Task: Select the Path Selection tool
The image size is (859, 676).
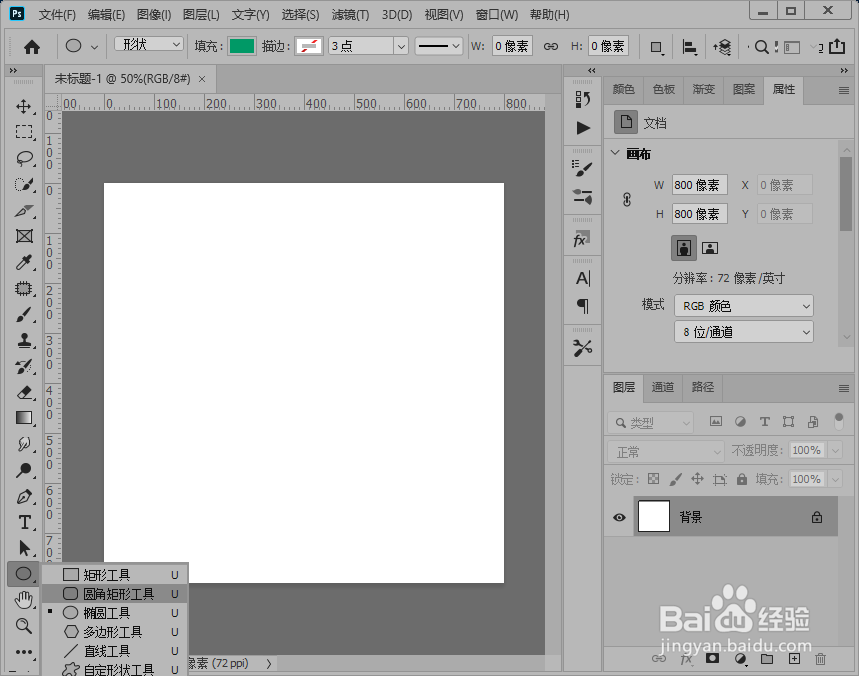Action: (x=24, y=548)
